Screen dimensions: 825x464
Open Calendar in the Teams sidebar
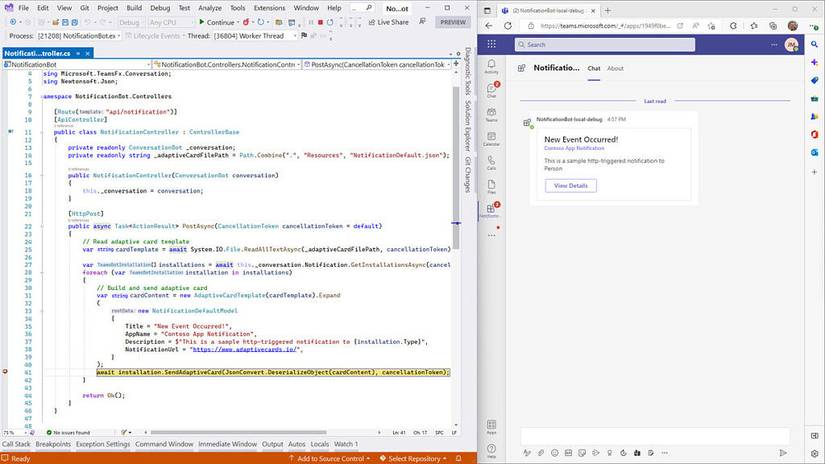(x=491, y=138)
